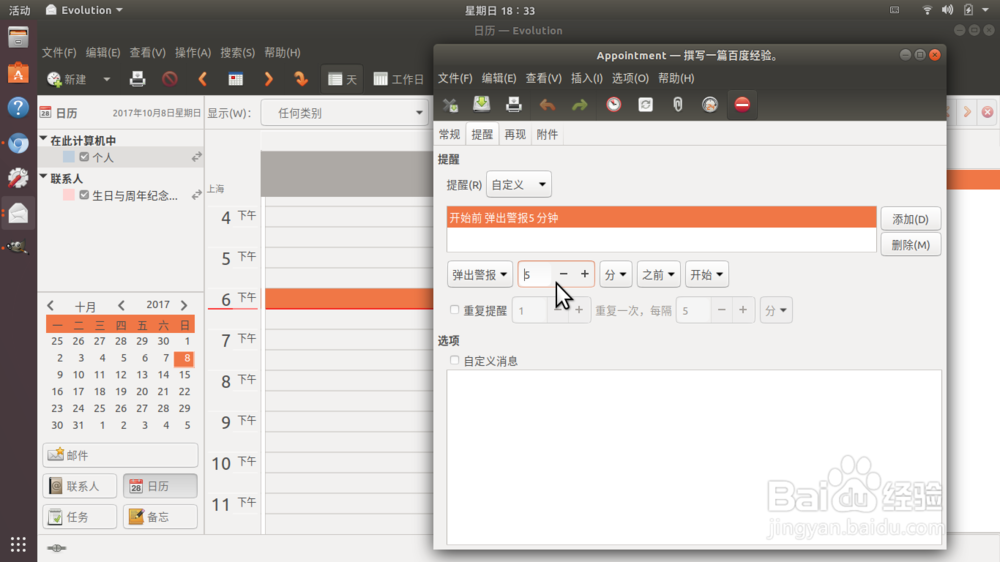
Task: Redo with the green forward arrow
Action: click(x=579, y=105)
